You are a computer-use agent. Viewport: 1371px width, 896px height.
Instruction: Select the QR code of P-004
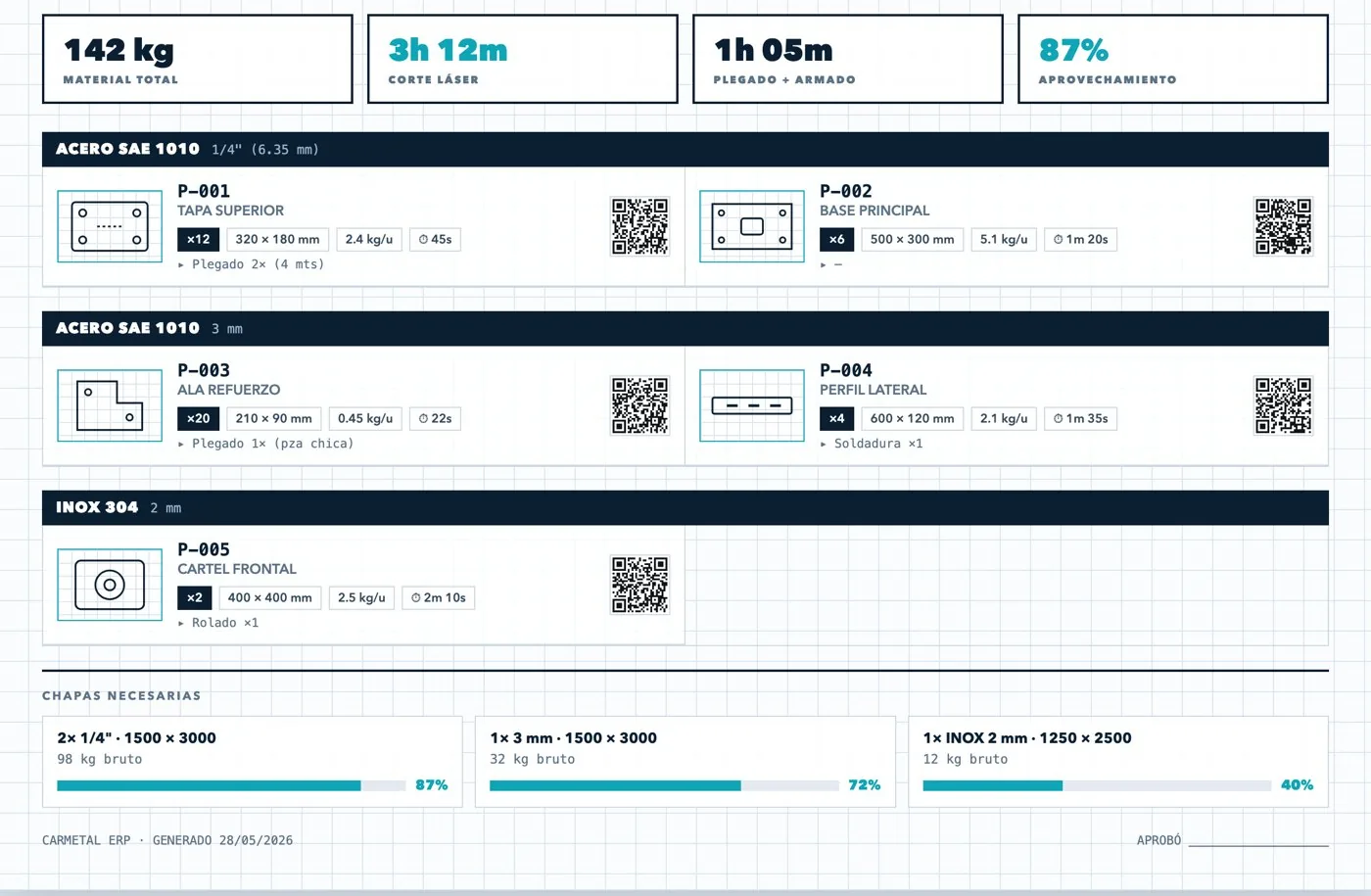pyautogui.click(x=1283, y=405)
